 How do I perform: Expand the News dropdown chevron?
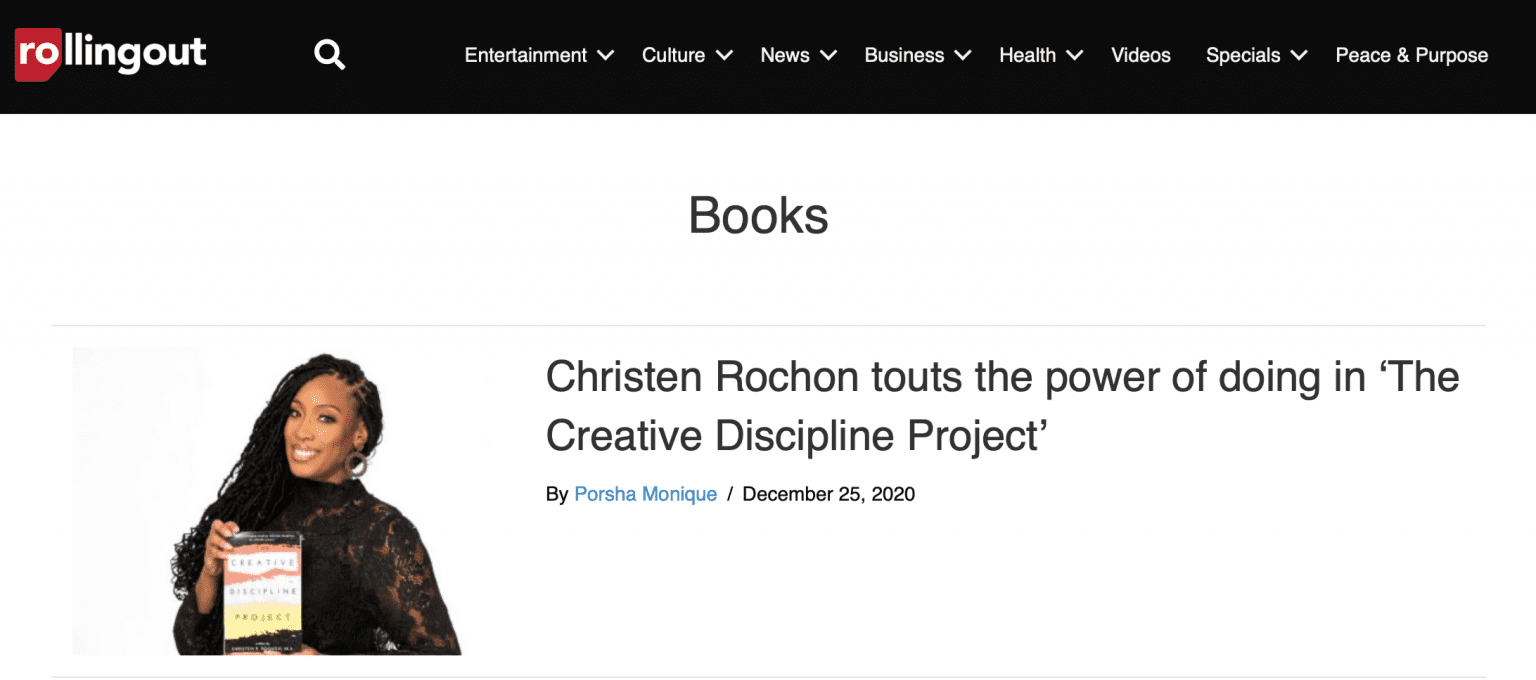coord(828,56)
